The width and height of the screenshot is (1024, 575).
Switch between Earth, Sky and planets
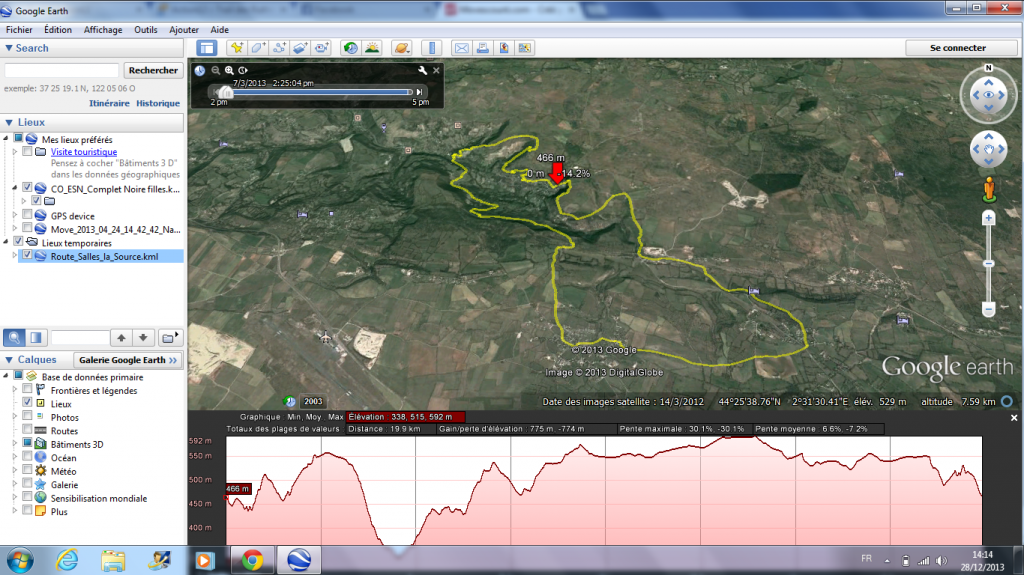[x=402, y=48]
